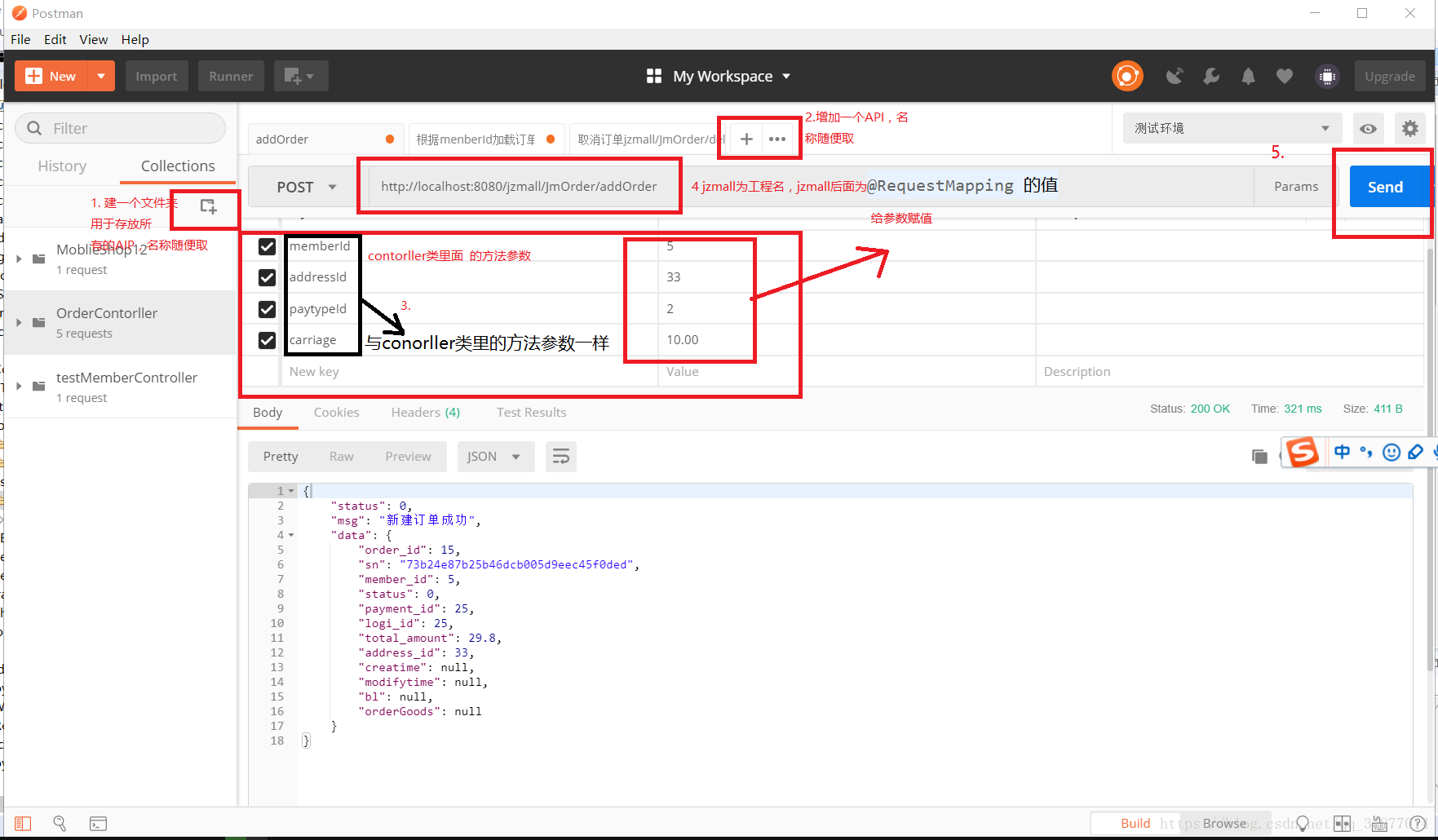Open the wrench settings icon
Screen dimensions: 1438x840
1212,76
